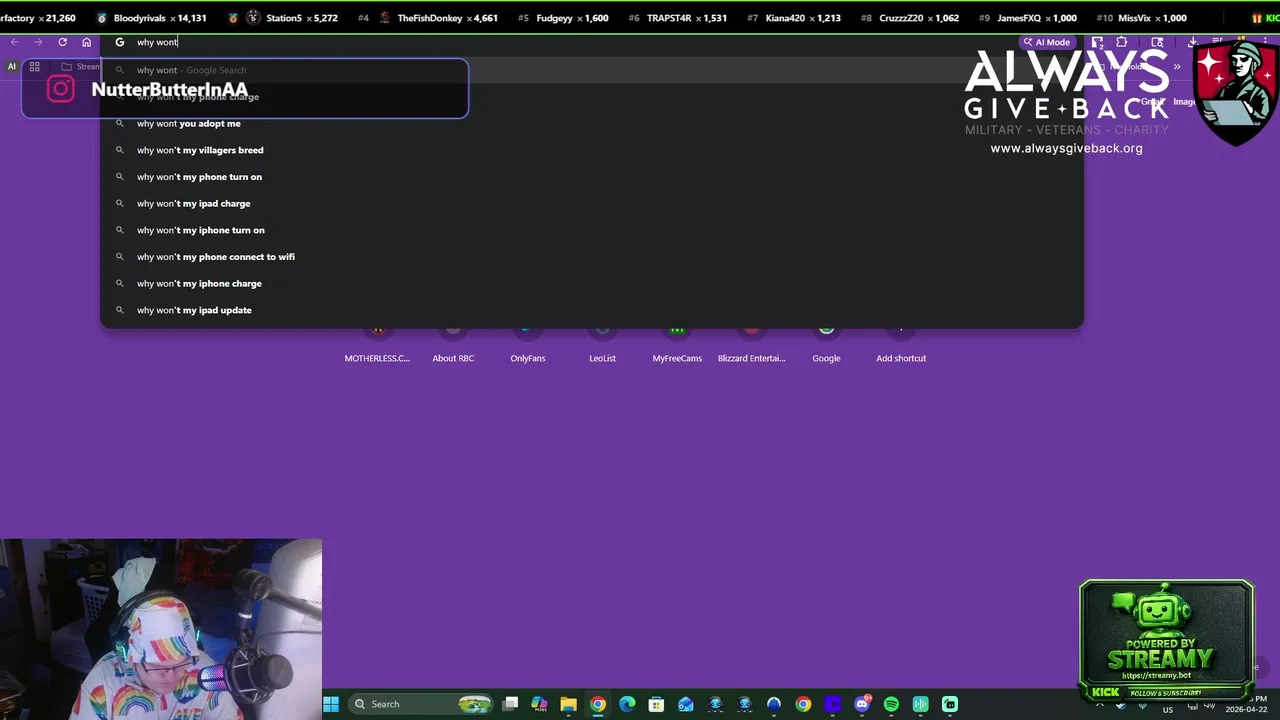
Task: Open the last teal taskbar app icon
Action: pos(950,704)
